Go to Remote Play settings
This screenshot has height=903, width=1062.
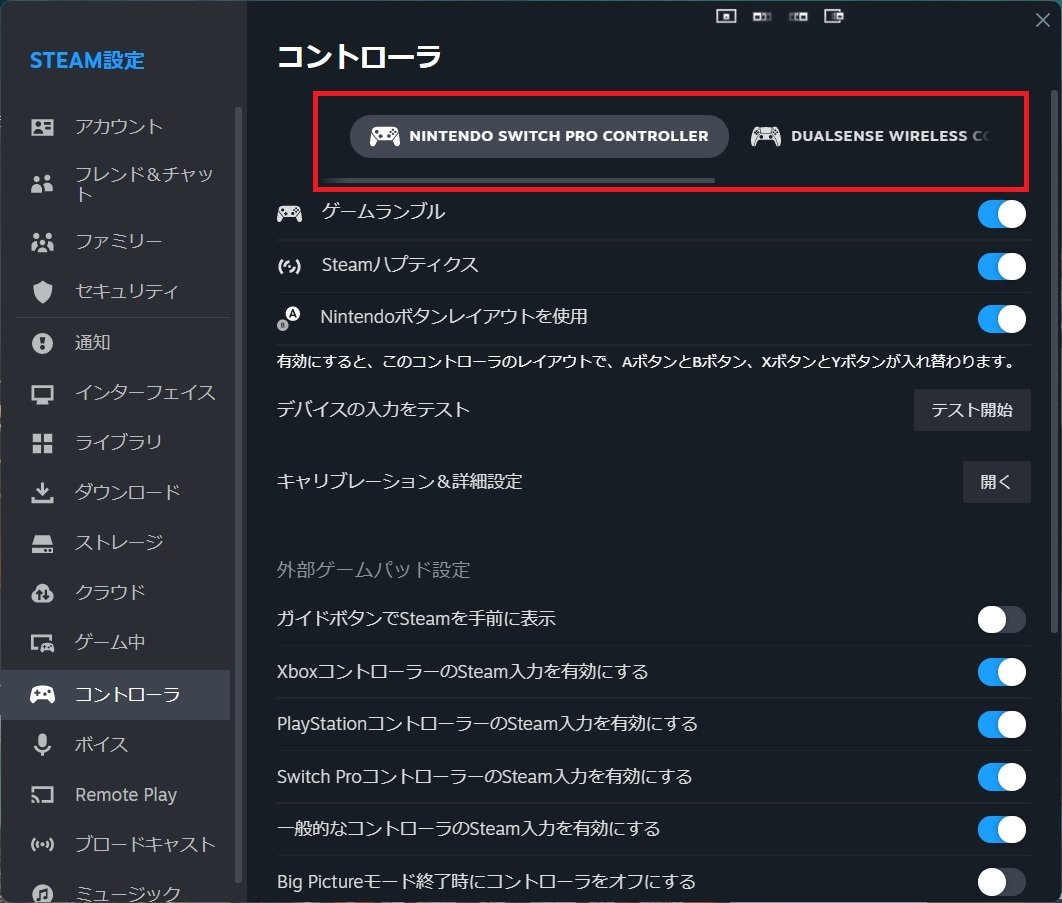(116, 795)
